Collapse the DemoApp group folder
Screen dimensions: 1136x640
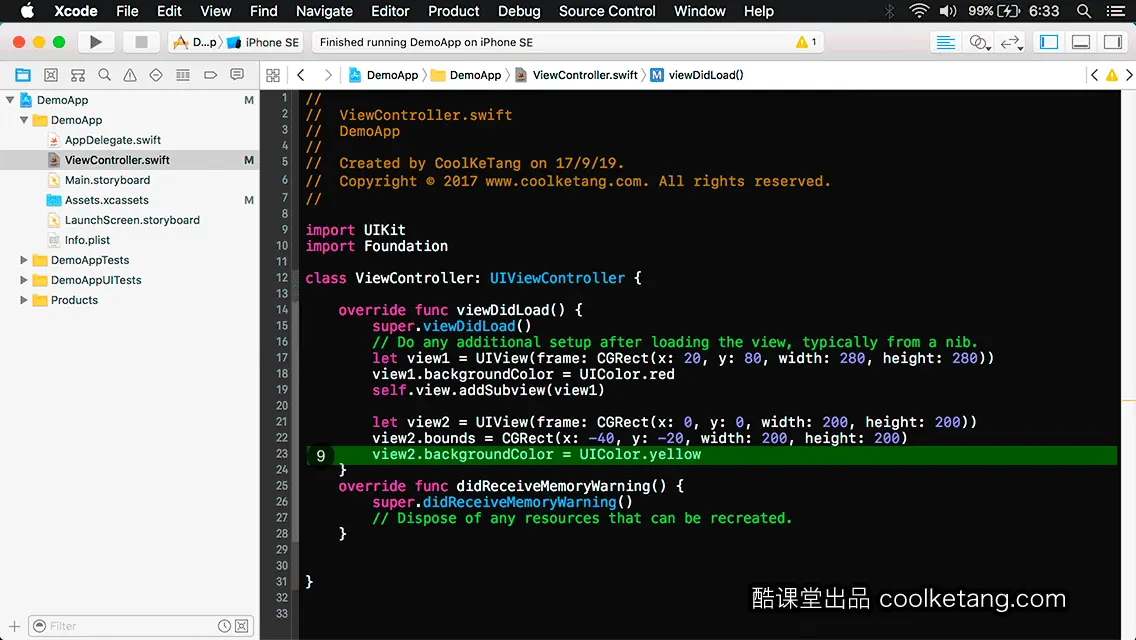(x=24, y=120)
